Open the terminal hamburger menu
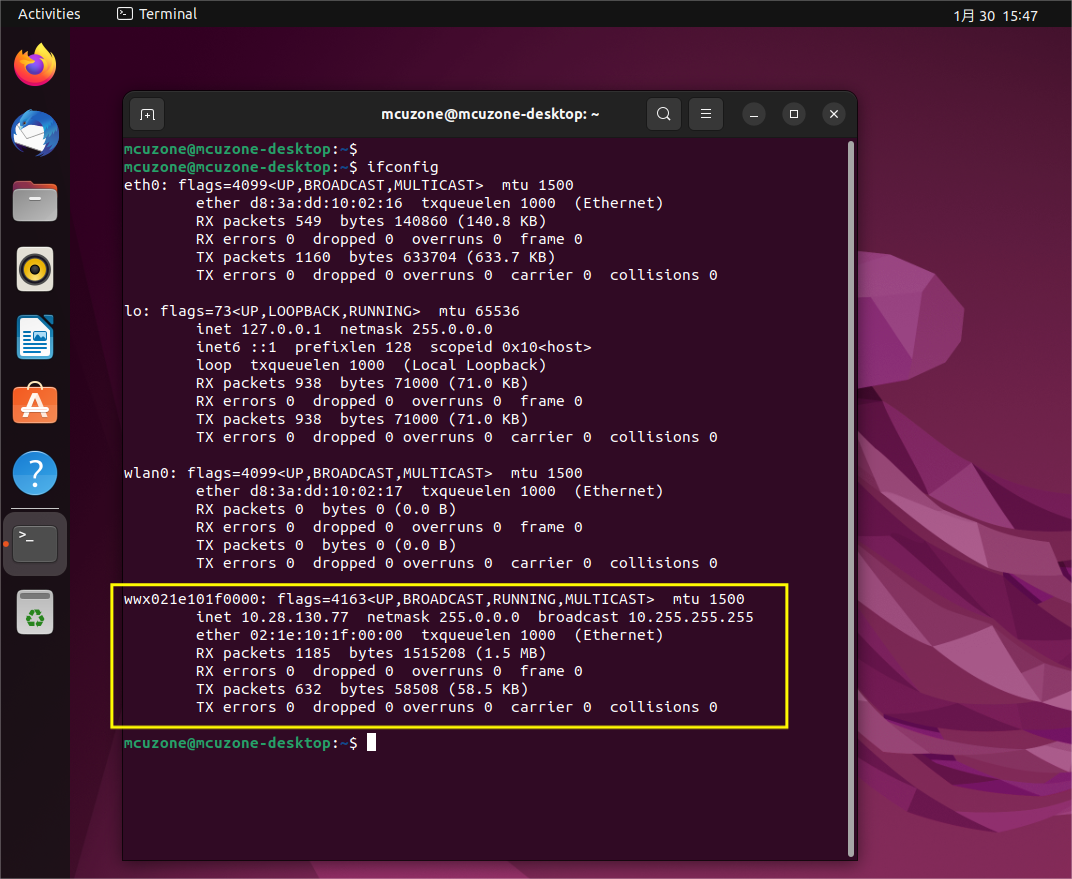Screen dimensions: 1072x879 tap(706, 114)
